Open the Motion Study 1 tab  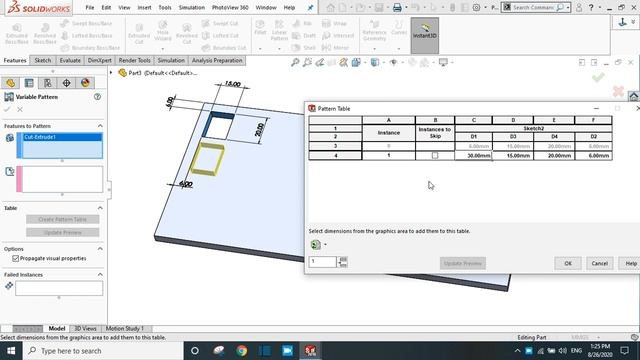[124, 329]
